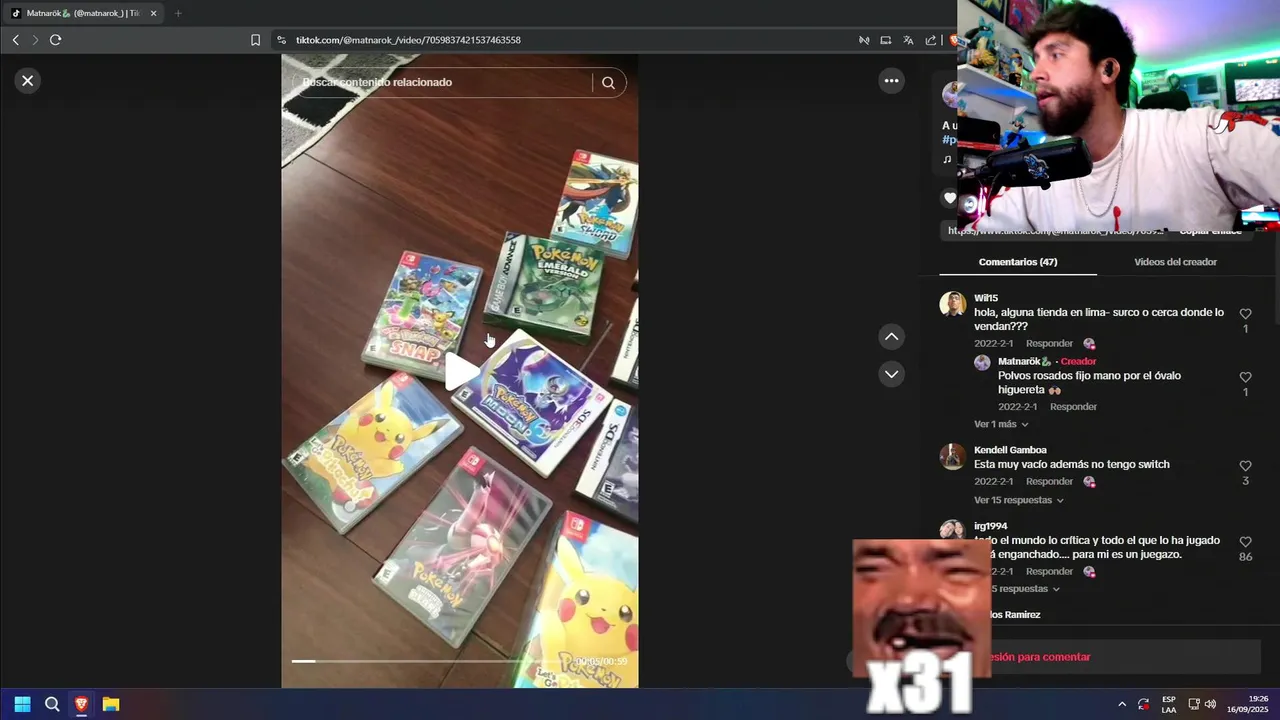Image resolution: width=1280 pixels, height=720 pixels.
Task: Click the Brave browser taskbar icon
Action: coord(81,704)
